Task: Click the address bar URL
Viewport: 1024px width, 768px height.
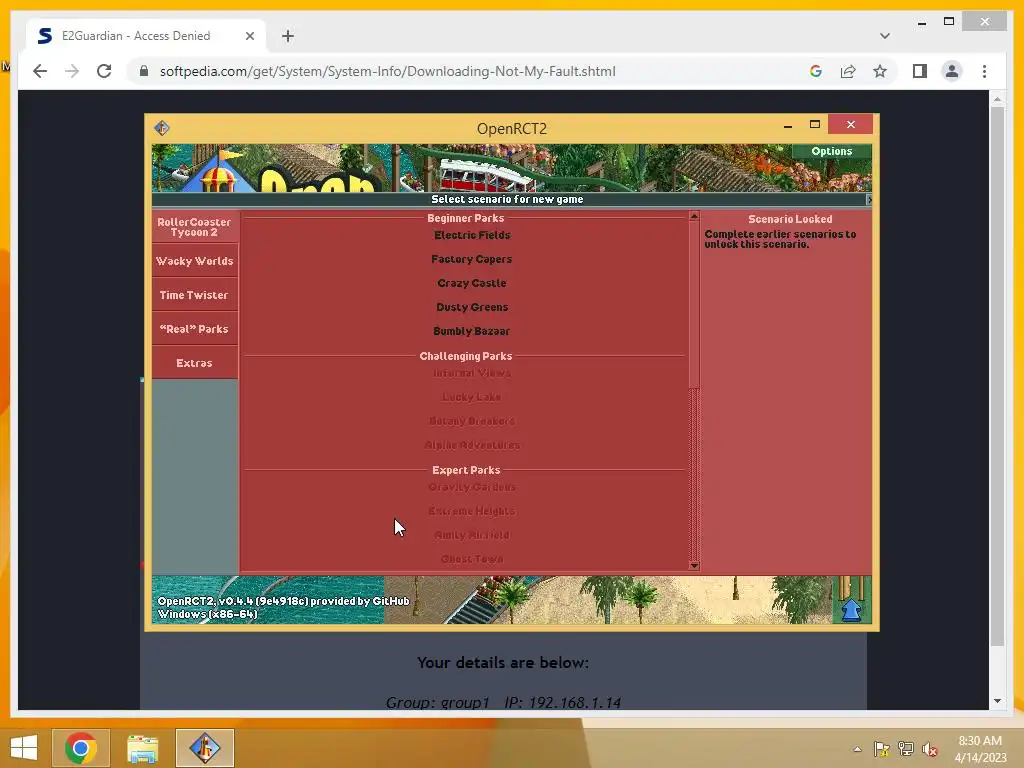Action: pyautogui.click(x=387, y=71)
